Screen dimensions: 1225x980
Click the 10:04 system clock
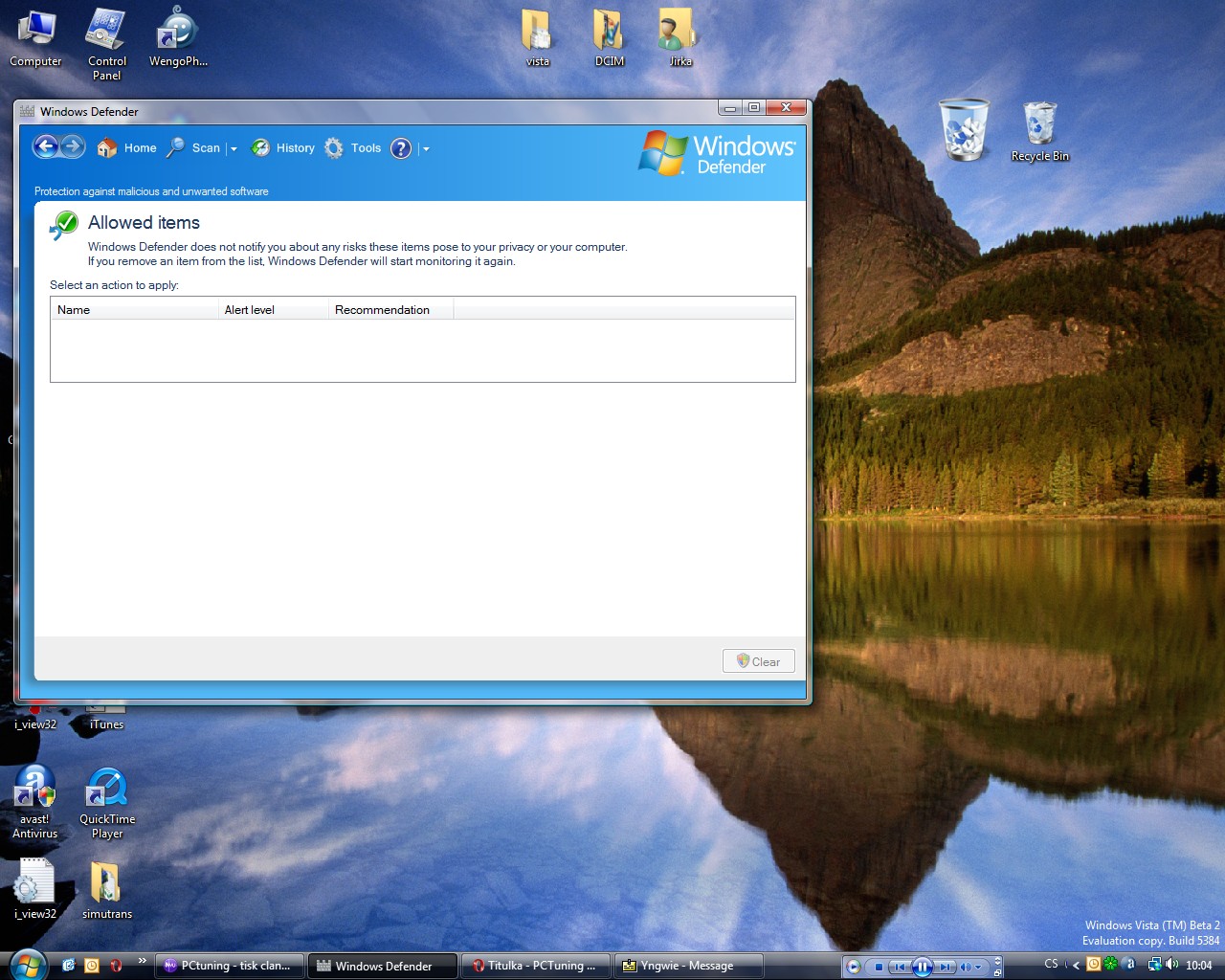pyautogui.click(x=1199, y=966)
